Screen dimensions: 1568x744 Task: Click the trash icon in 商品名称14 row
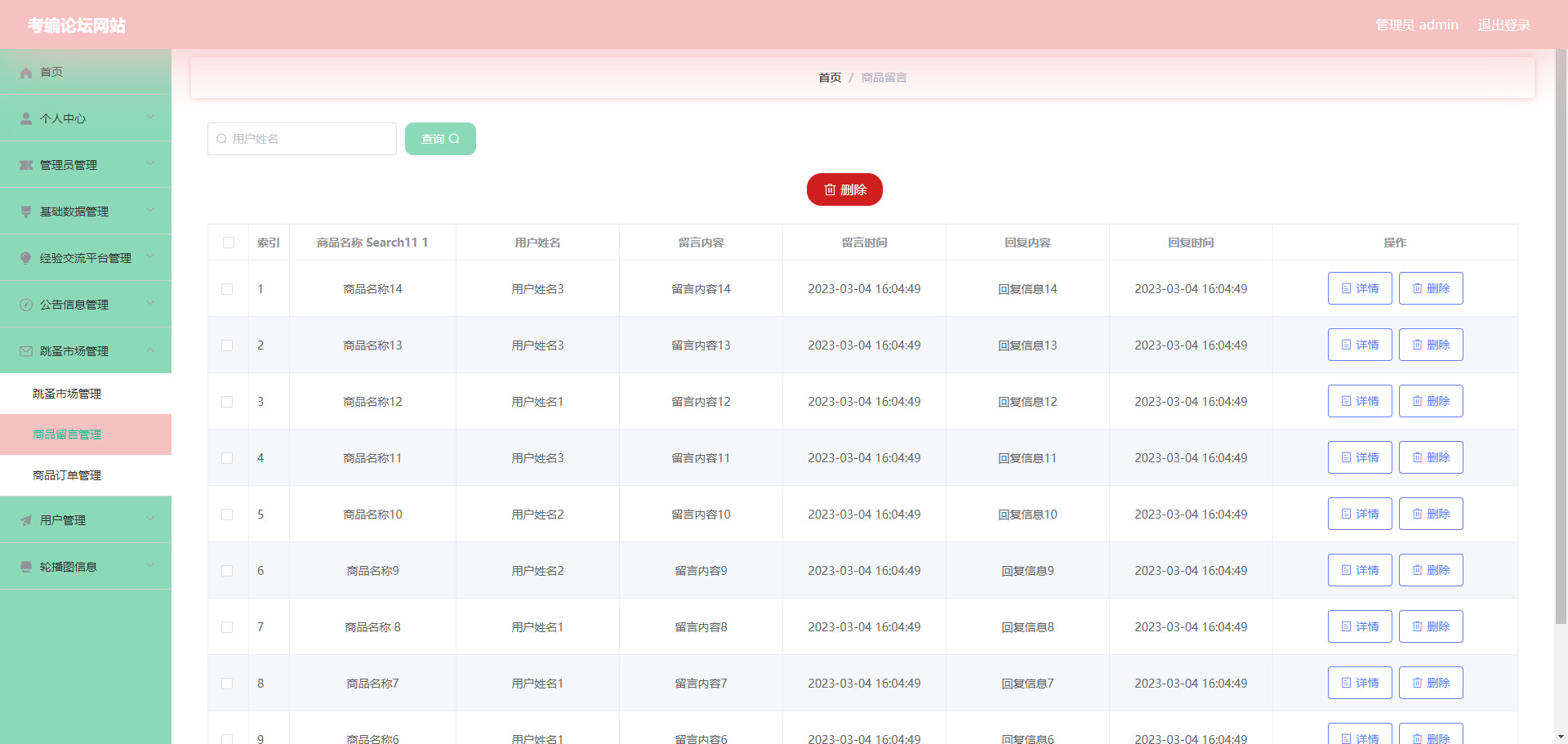tap(1417, 288)
